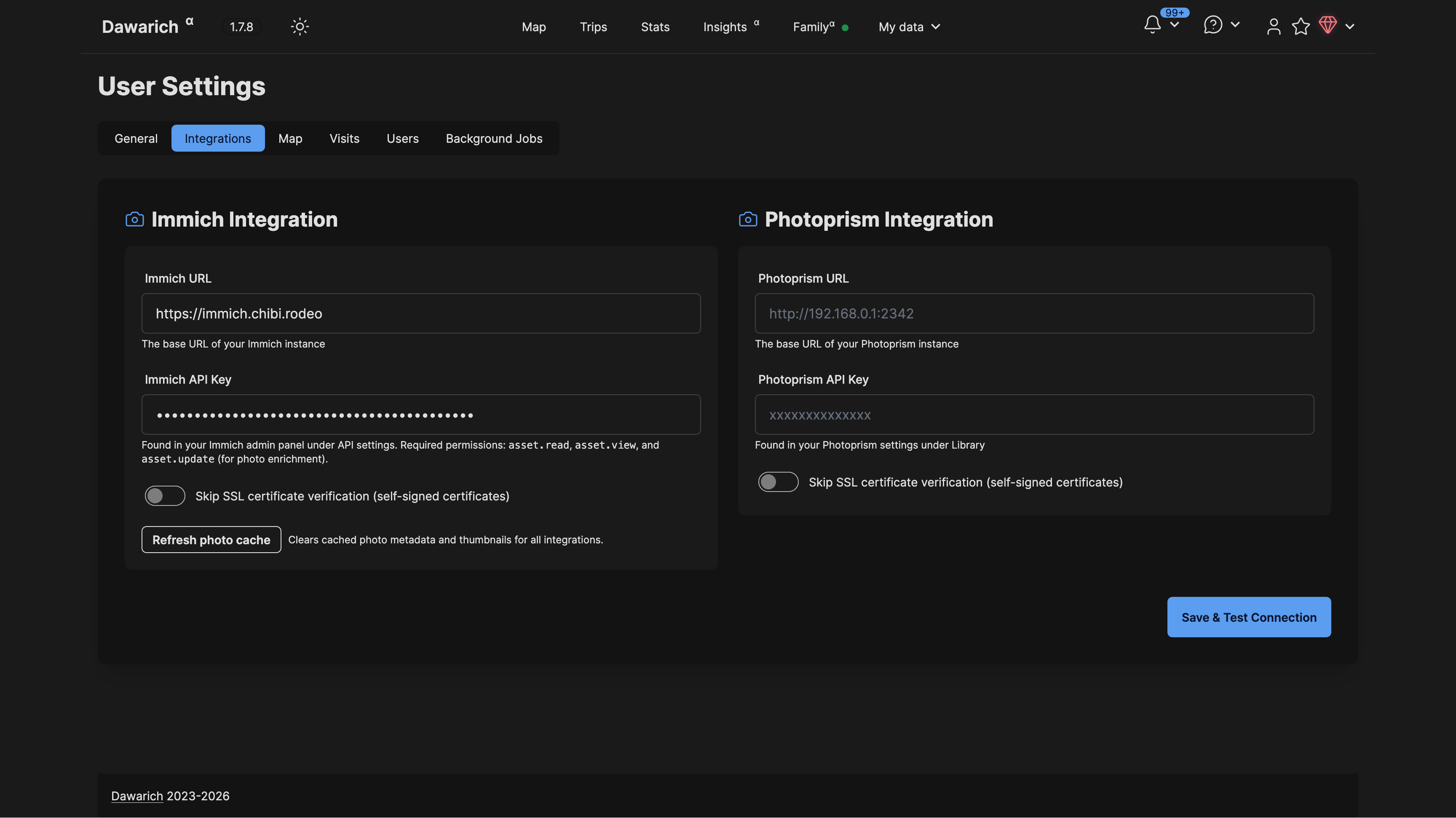This screenshot has height=818, width=1456.
Task: Toggle Photoprism skip SSL verification switch
Action: (778, 482)
